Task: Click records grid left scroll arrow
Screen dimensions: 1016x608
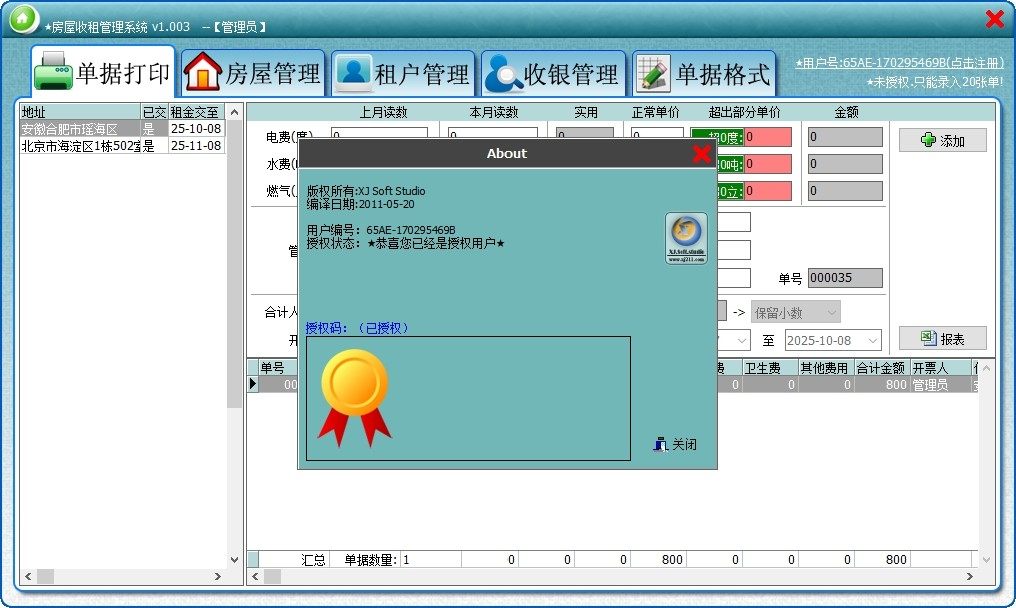Action: pos(255,576)
